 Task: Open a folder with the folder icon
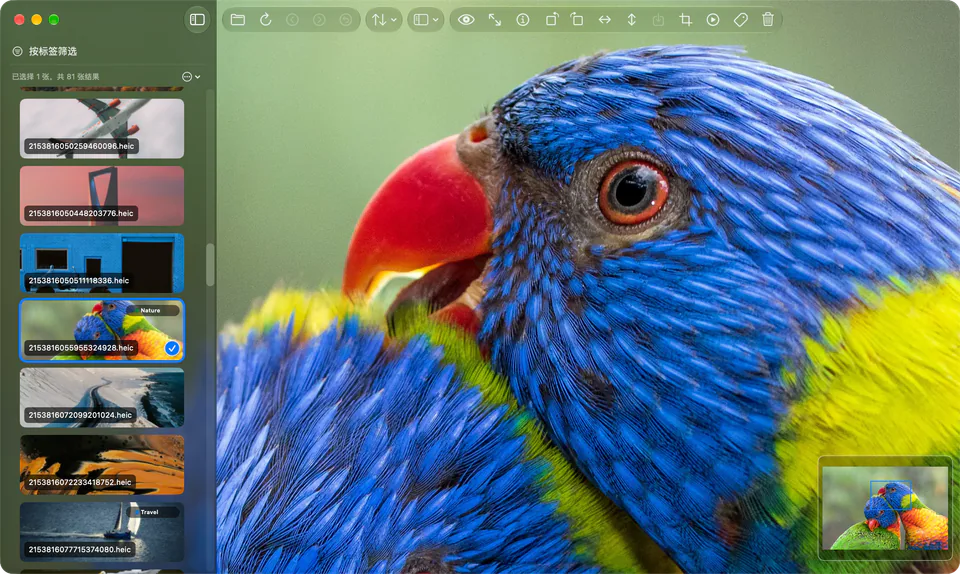pyautogui.click(x=238, y=20)
